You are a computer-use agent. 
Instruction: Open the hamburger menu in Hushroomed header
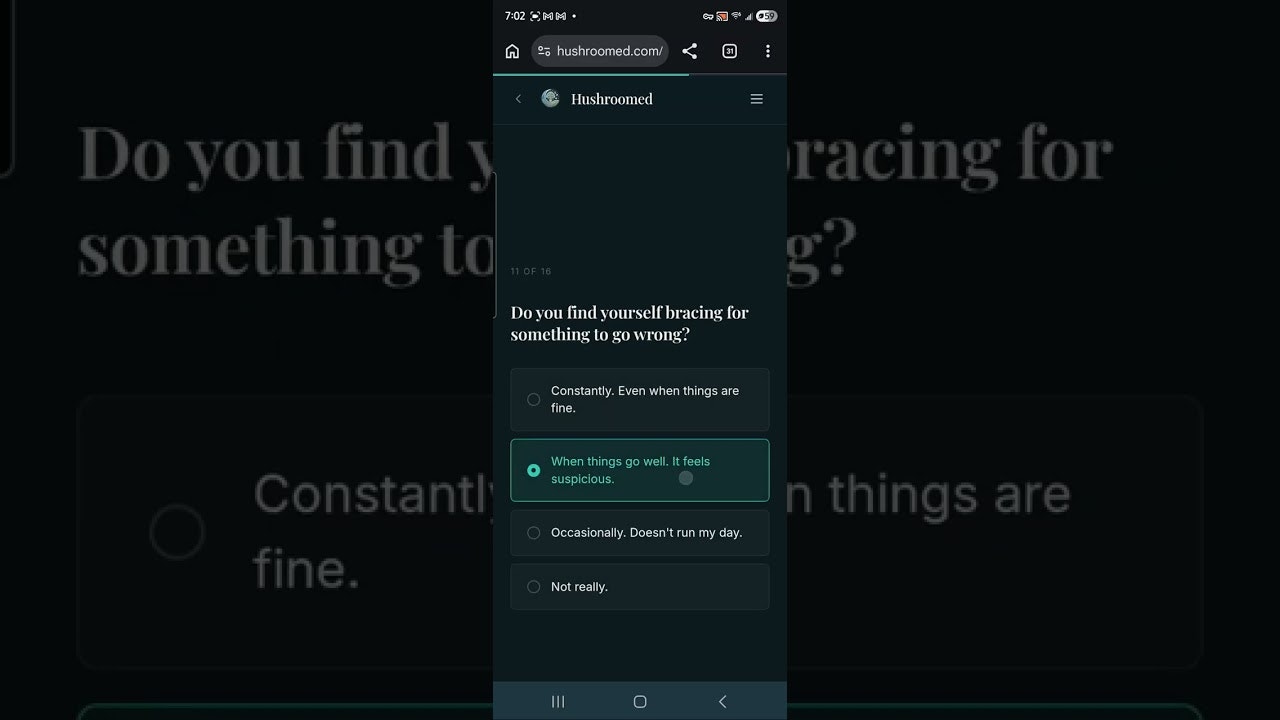(757, 99)
